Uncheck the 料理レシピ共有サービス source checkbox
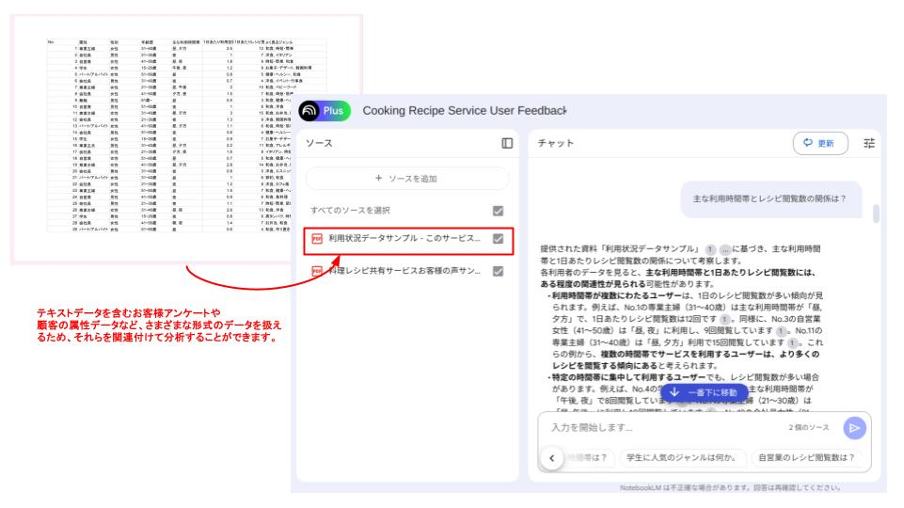The image size is (904, 508). click(498, 271)
